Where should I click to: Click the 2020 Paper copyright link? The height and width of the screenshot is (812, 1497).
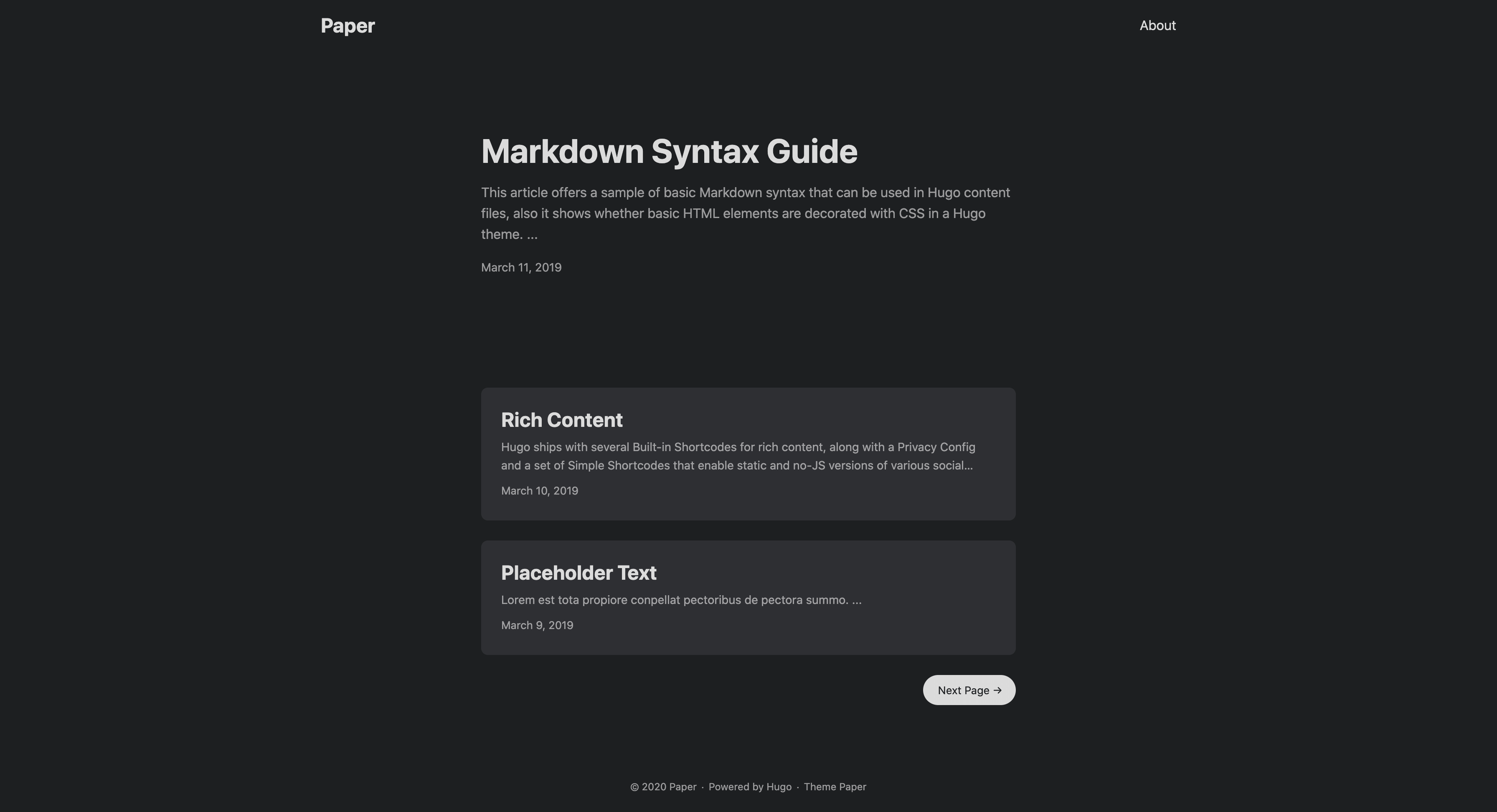click(x=669, y=787)
